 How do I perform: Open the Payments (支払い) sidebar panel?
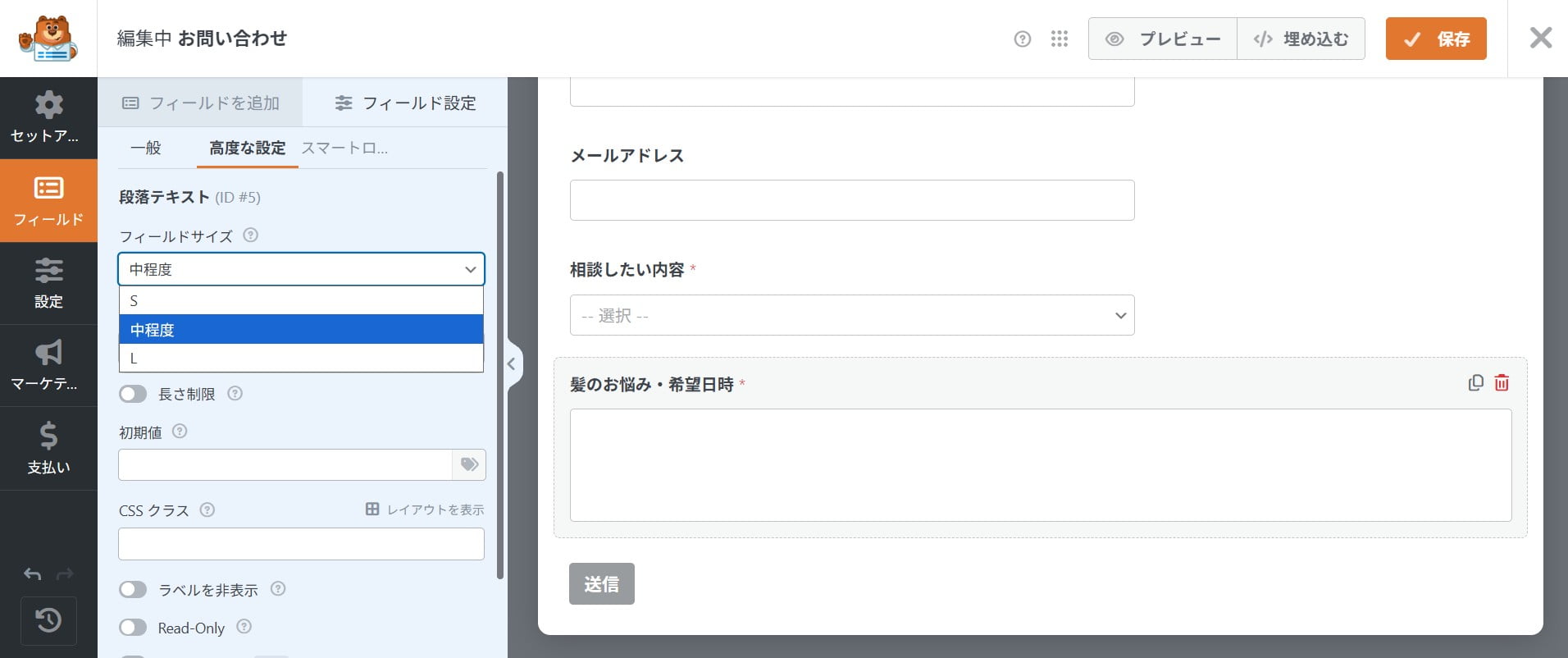pyautogui.click(x=48, y=449)
